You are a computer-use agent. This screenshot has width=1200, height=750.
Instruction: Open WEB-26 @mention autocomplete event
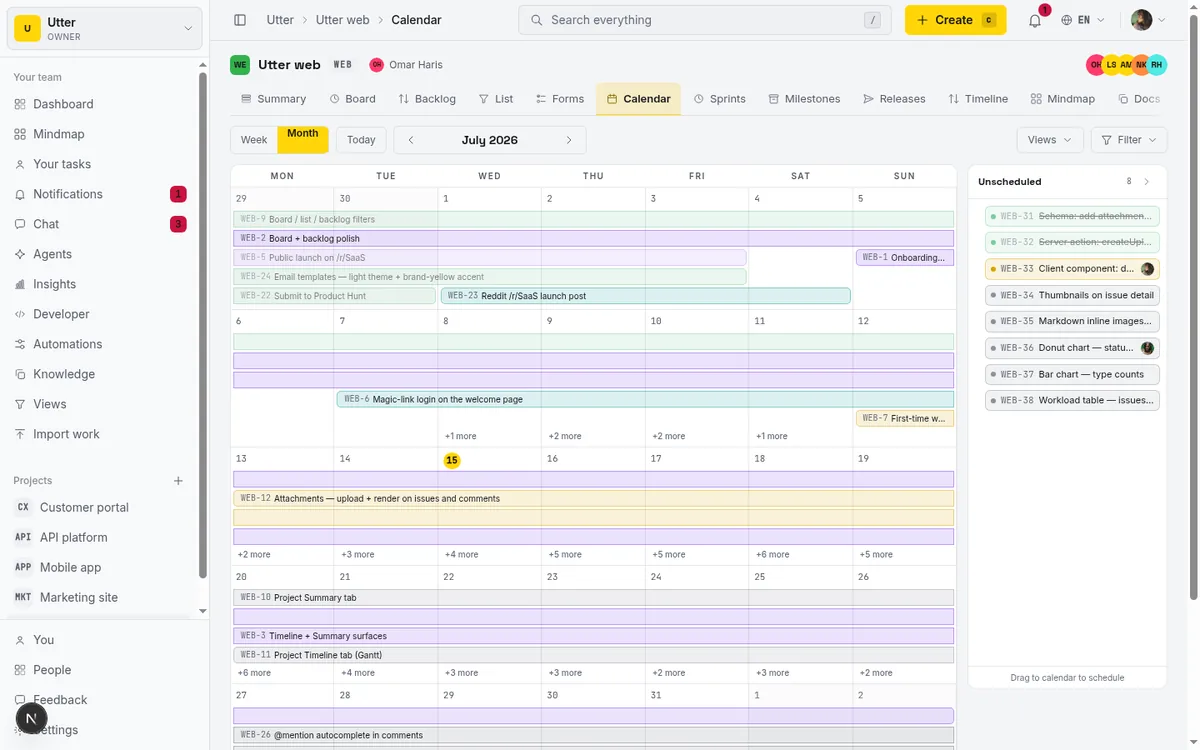(594, 735)
